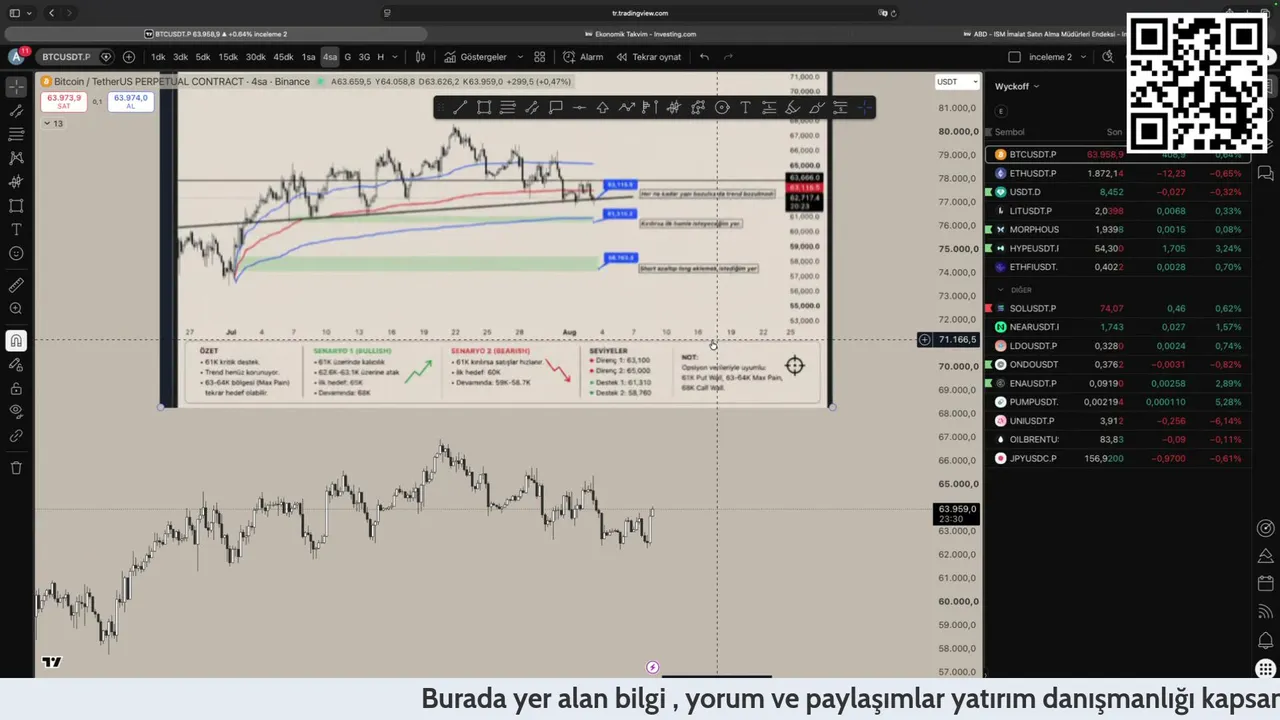
Task: Open the Ekonomik Takvim Investing.com tab
Action: click(x=639, y=34)
